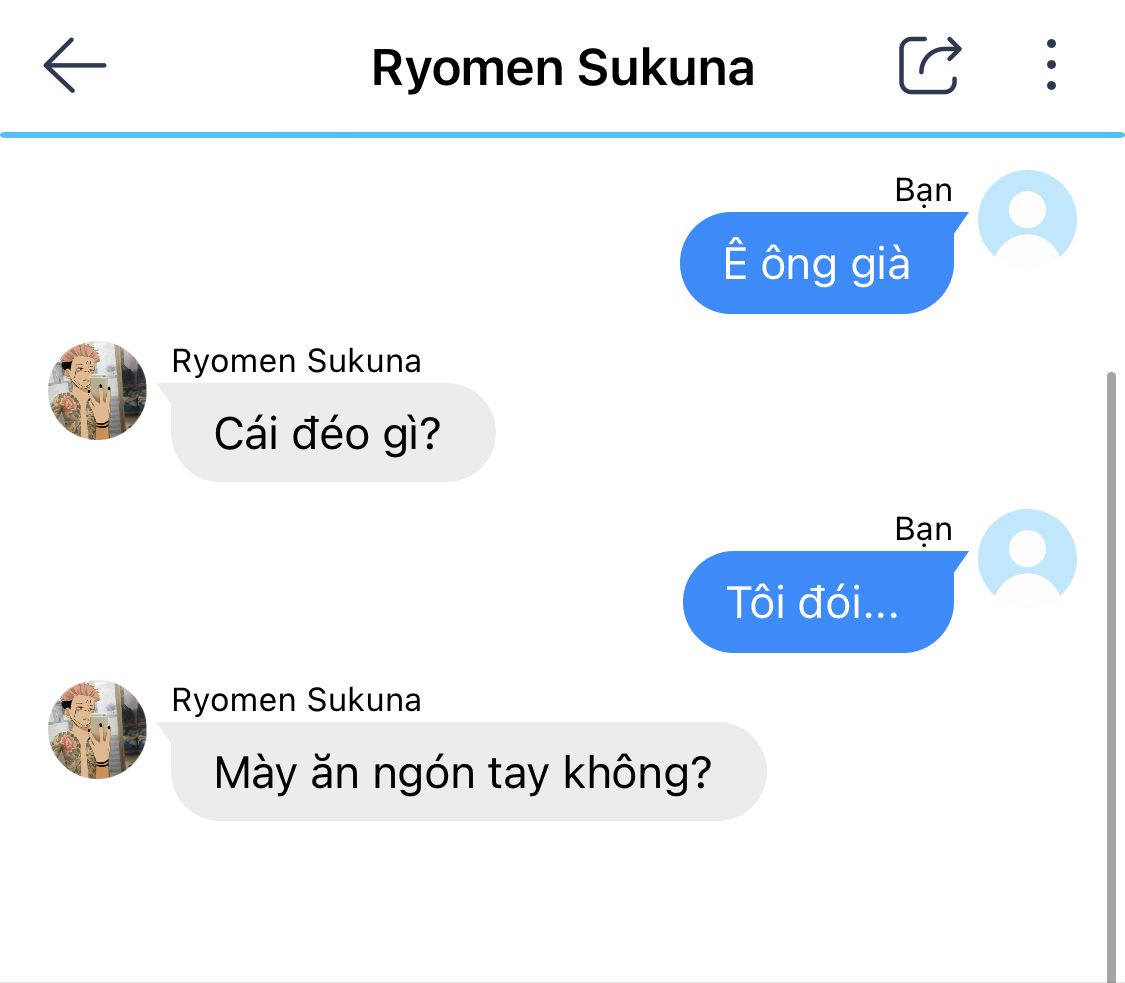The image size is (1125, 983).
Task: Click the second Ryomen Sukuna sender name
Action: [x=296, y=700]
